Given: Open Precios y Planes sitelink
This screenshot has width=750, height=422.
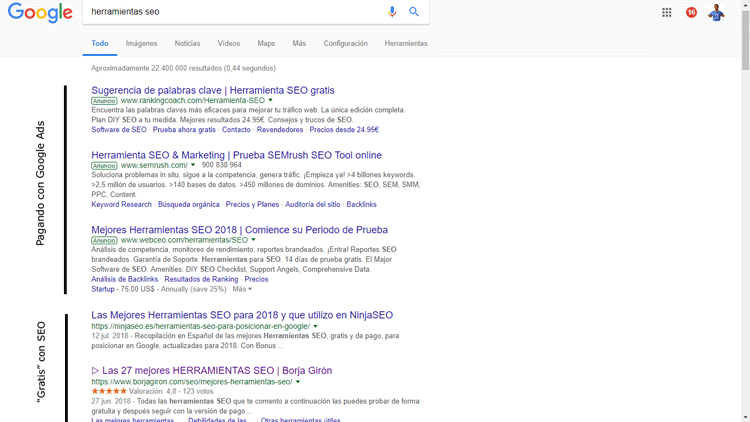Looking at the screenshot, I should tap(252, 204).
